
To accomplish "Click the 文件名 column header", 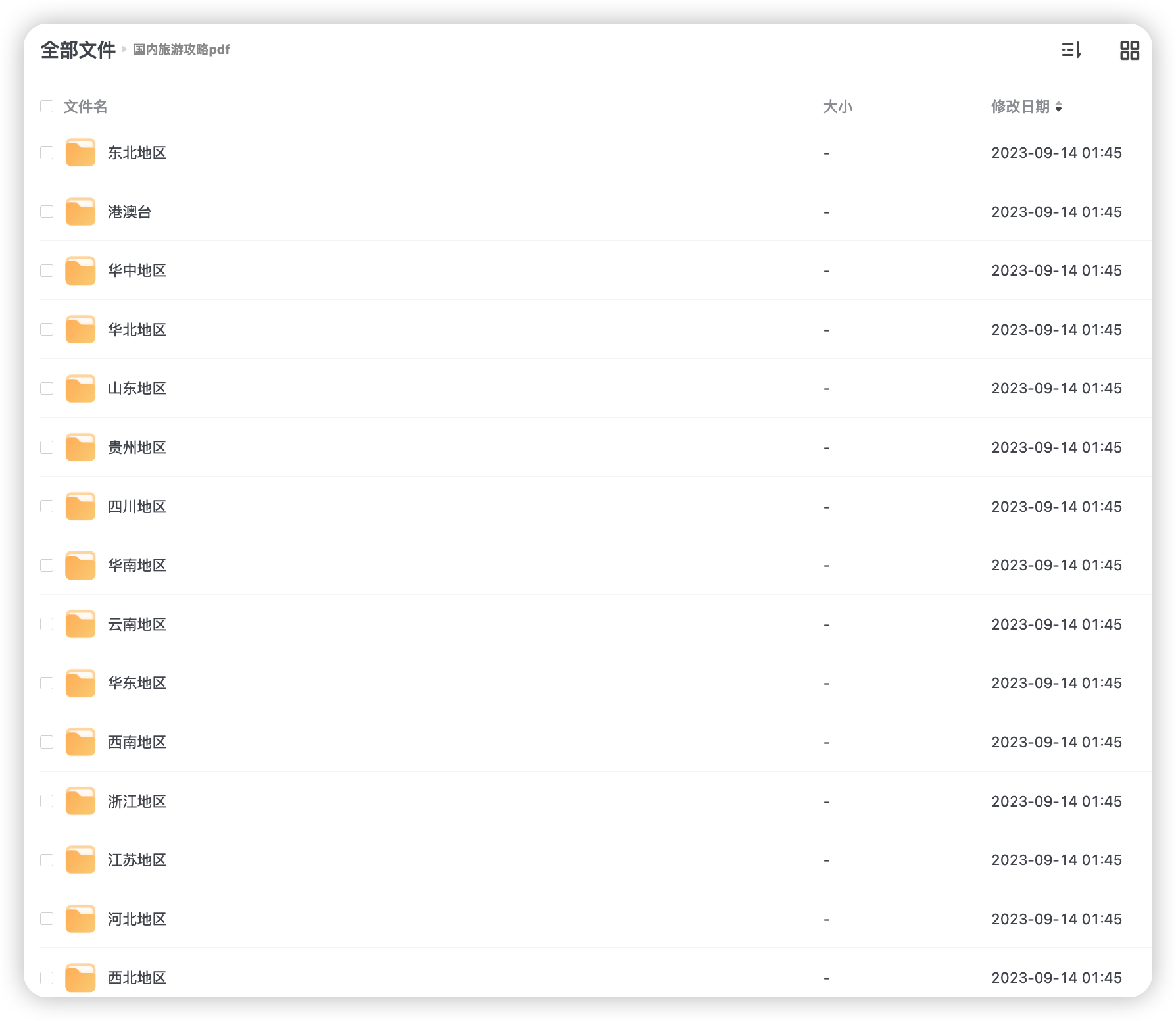I will pos(86,107).
